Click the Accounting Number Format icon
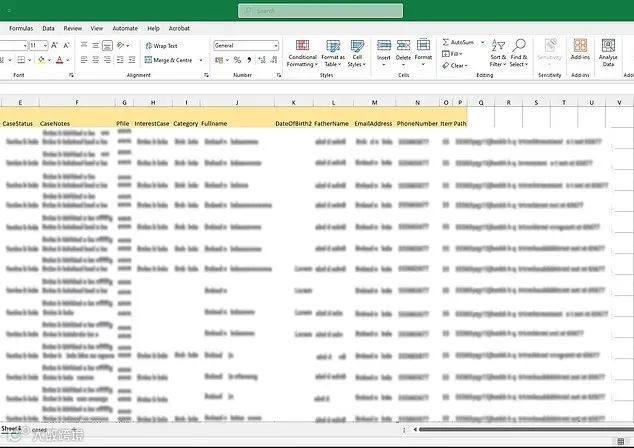The image size is (634, 448). point(219,60)
